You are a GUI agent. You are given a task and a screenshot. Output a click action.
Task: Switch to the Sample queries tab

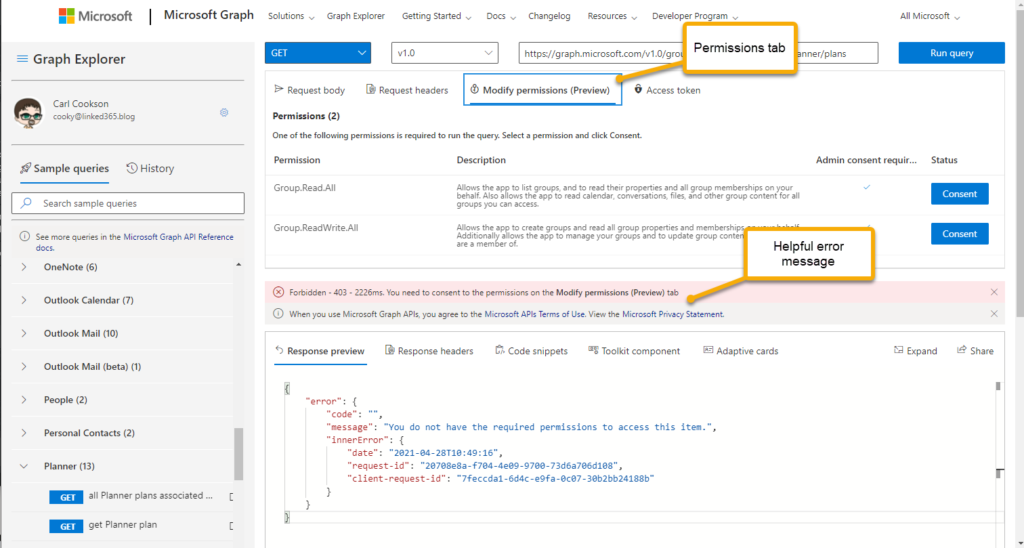click(65, 169)
